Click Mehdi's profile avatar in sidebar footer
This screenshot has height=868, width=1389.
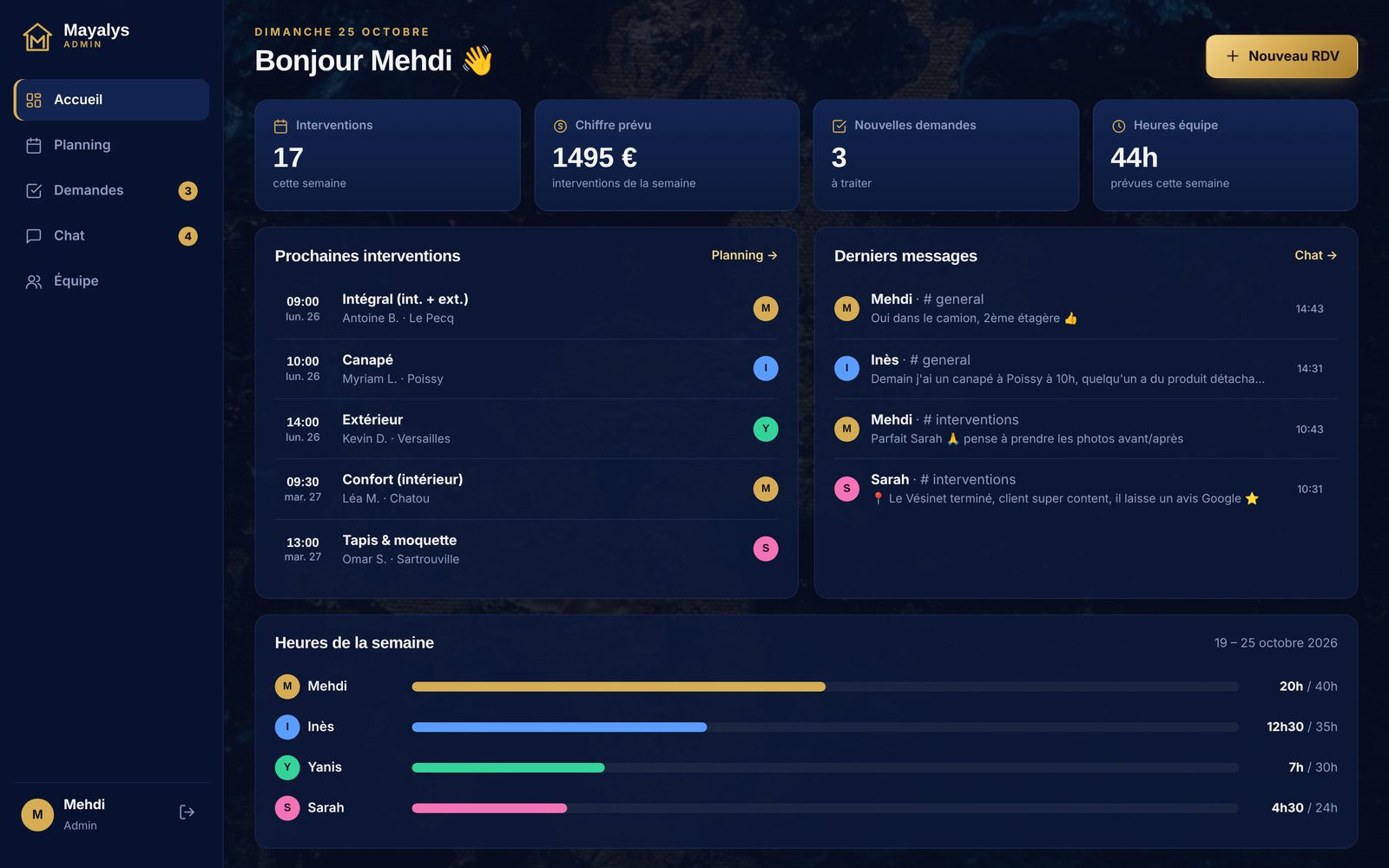37,814
